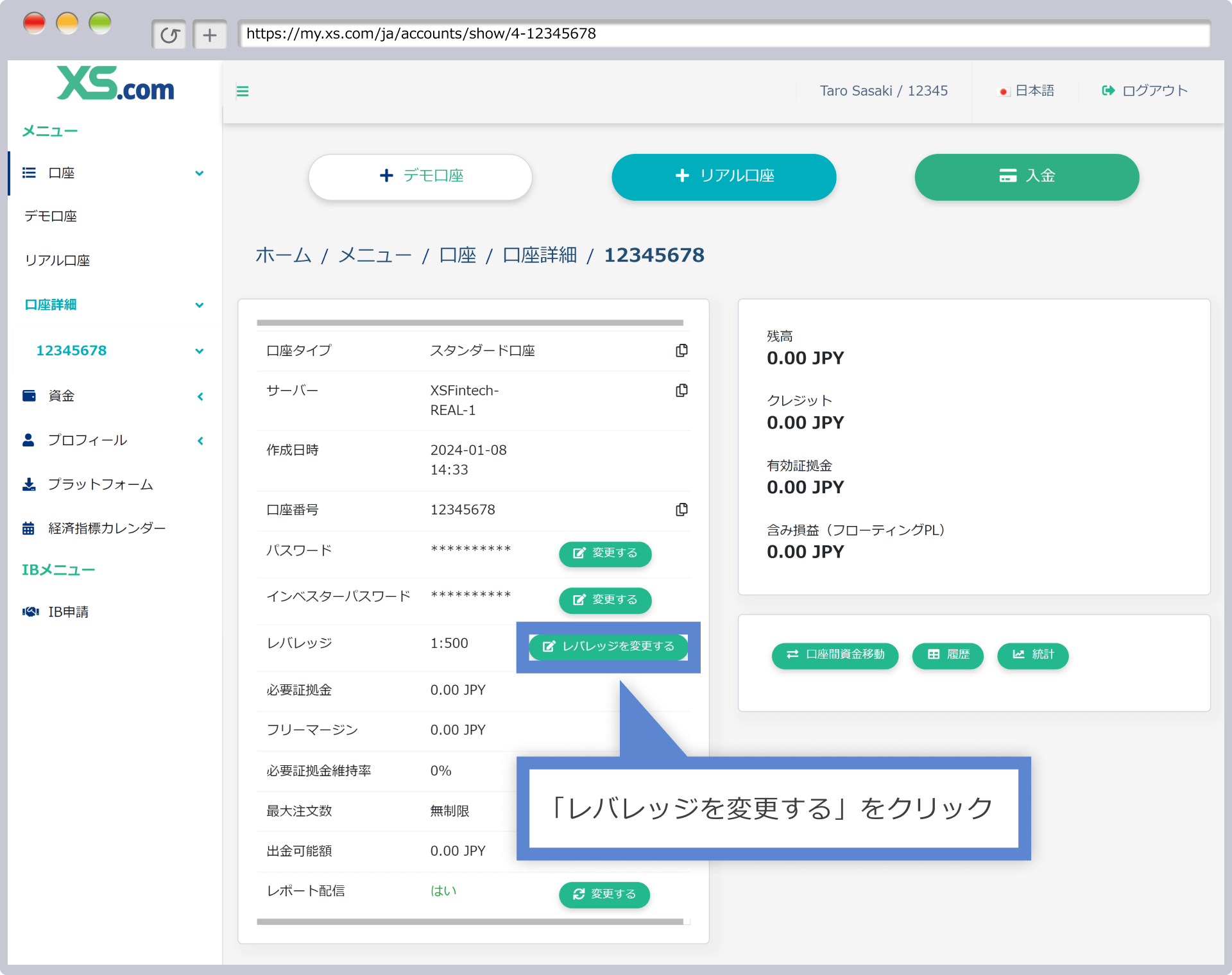
Task: Click メニュー in the breadcrumb
Action: tap(375, 255)
